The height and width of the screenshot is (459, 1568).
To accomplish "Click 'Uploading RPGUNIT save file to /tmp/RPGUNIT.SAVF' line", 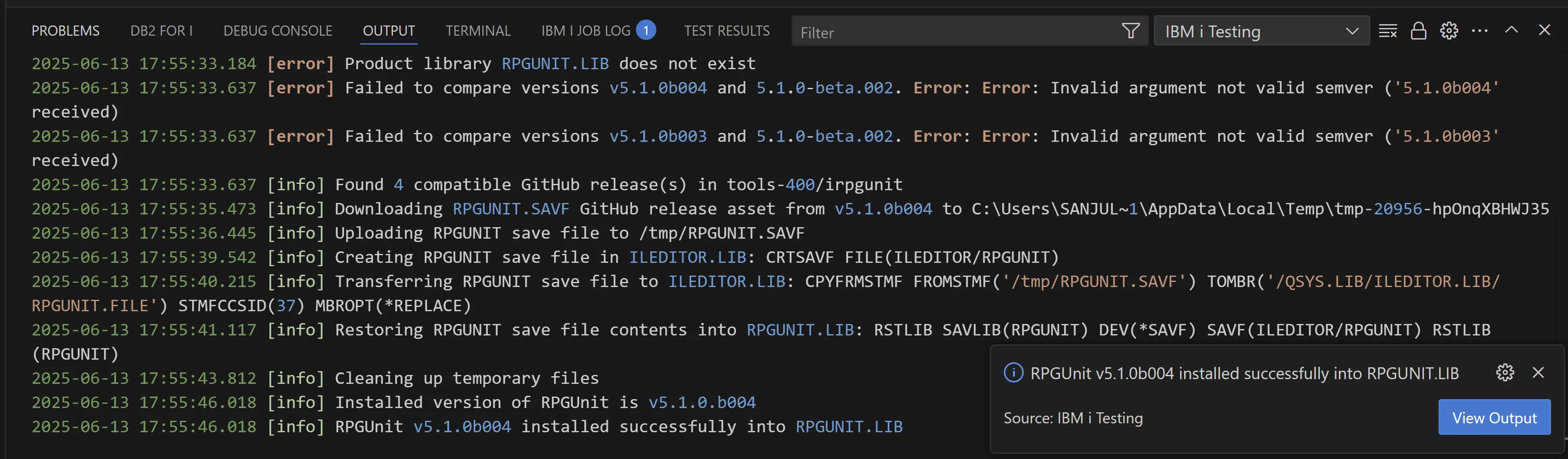I will (417, 233).
